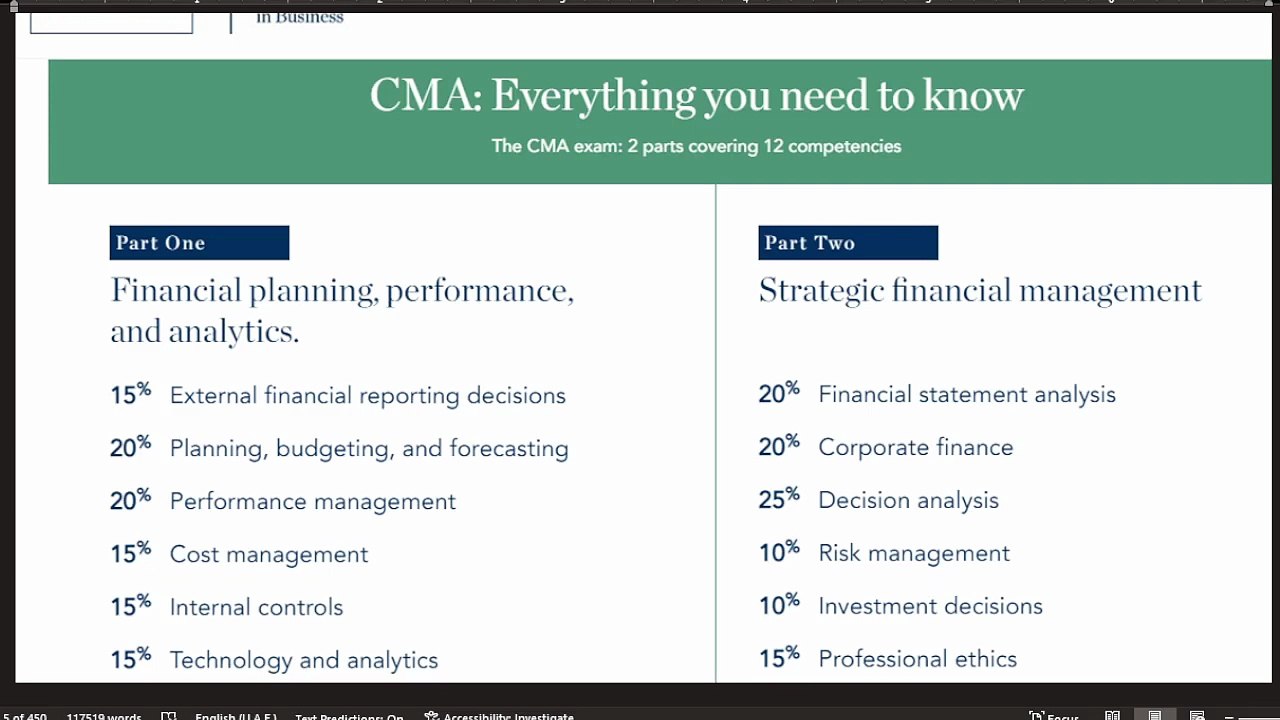1280x720 pixels.
Task: Click the Part Two label box
Action: coord(848,243)
